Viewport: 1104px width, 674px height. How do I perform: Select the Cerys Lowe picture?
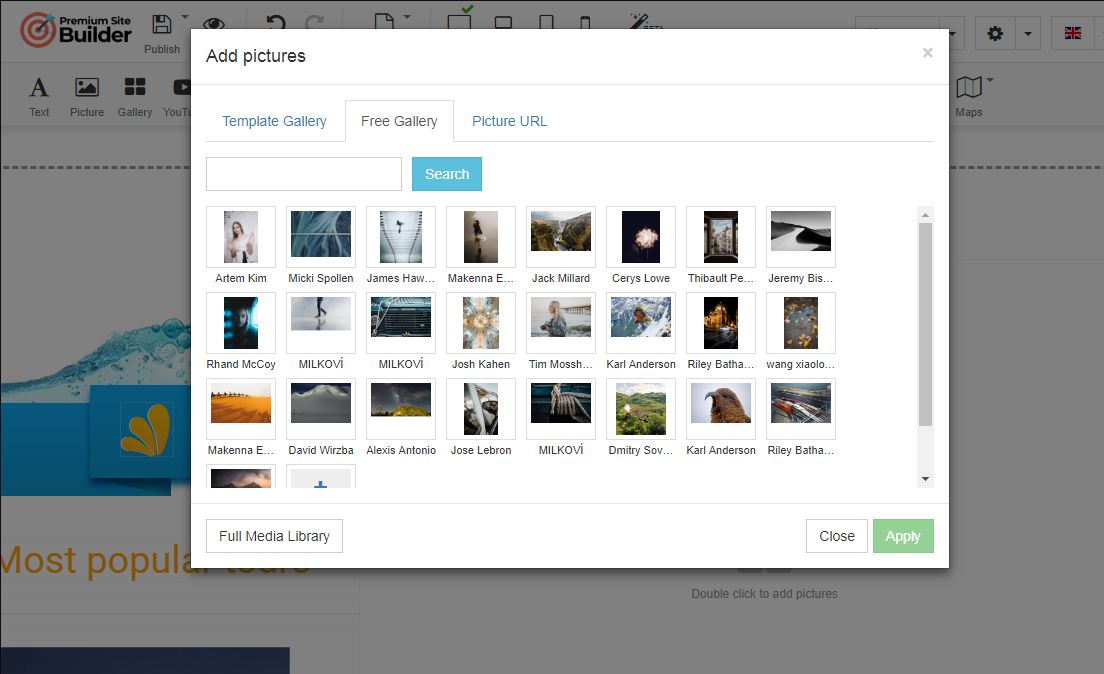click(x=641, y=237)
